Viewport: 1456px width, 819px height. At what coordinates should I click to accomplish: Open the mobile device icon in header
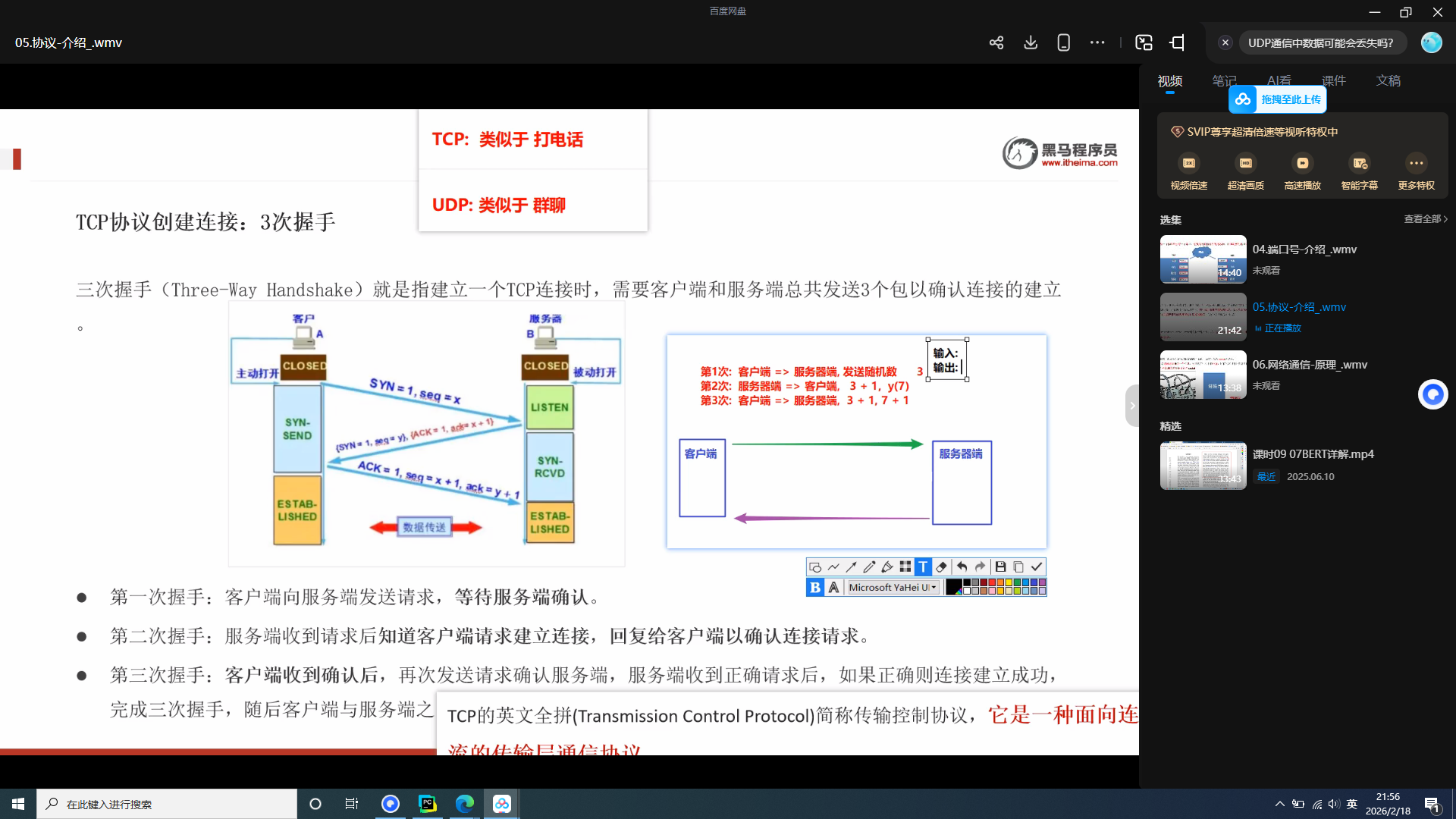[1063, 43]
